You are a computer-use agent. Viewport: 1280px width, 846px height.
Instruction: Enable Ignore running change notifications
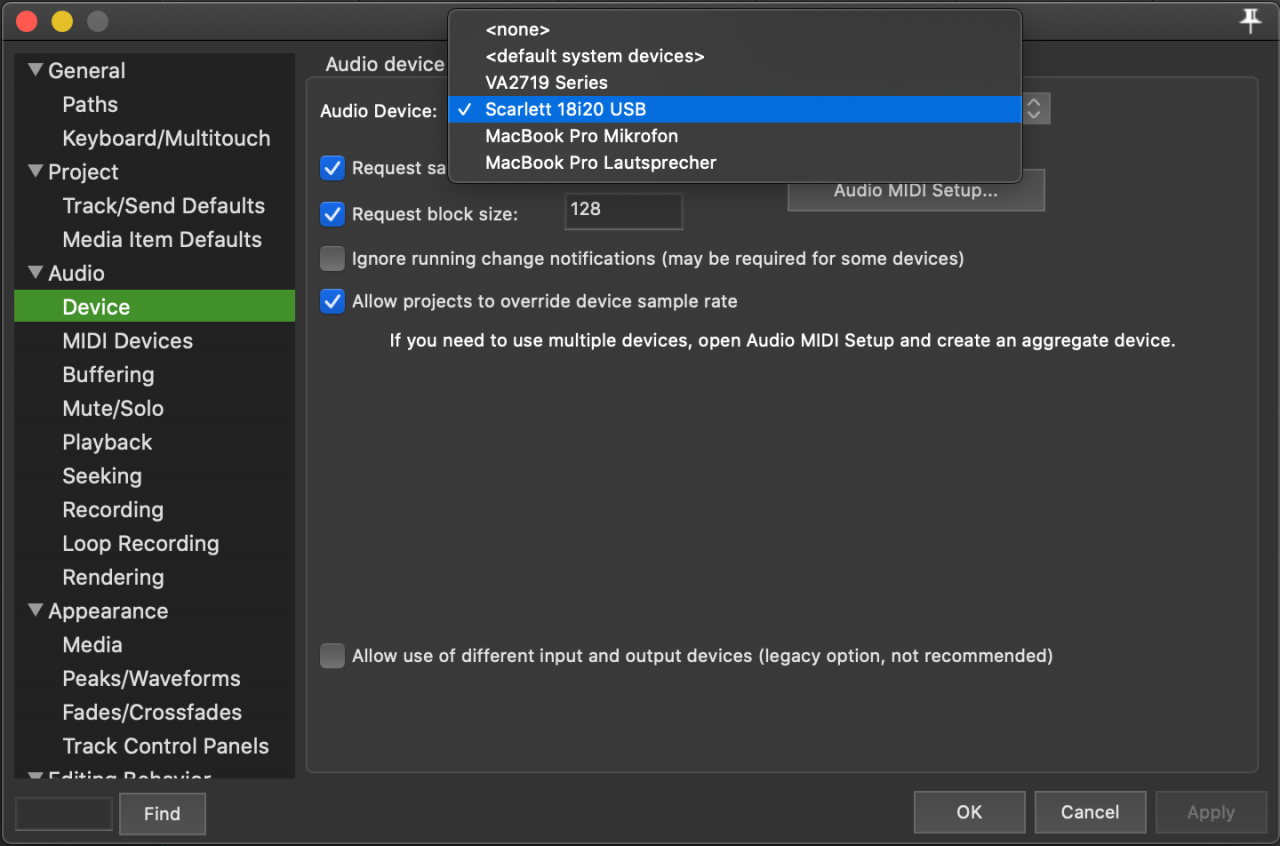point(332,259)
